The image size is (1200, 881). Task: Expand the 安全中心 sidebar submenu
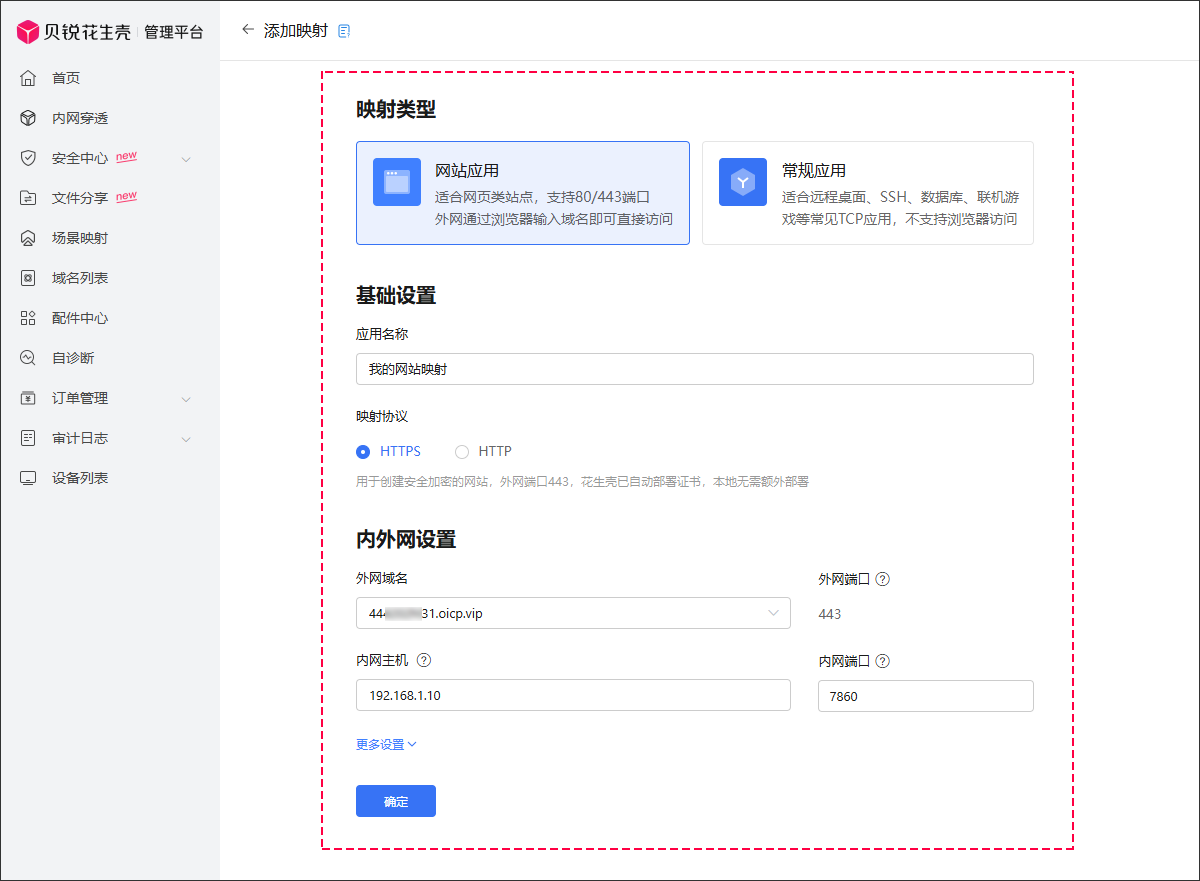(185, 158)
